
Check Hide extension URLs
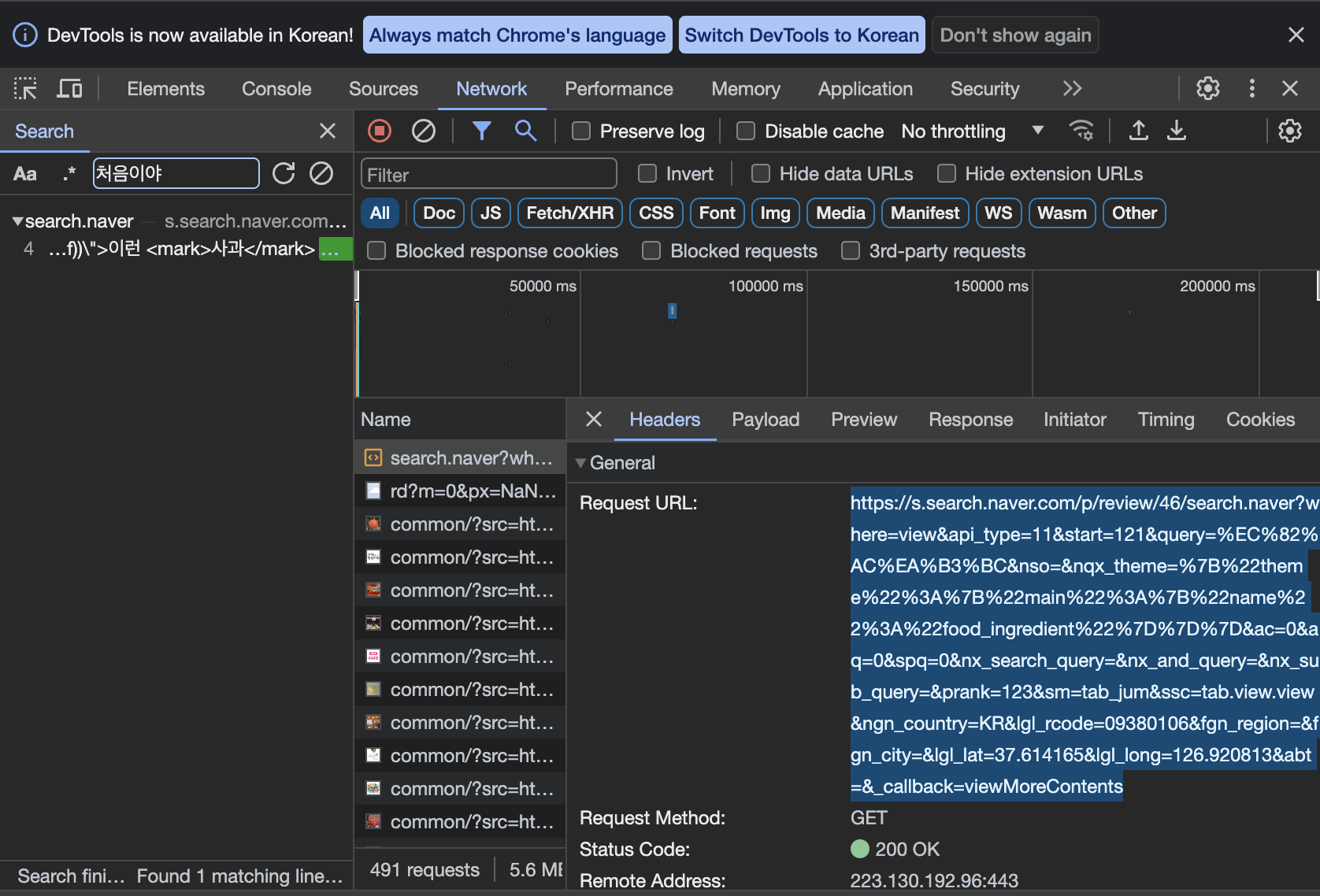[947, 173]
